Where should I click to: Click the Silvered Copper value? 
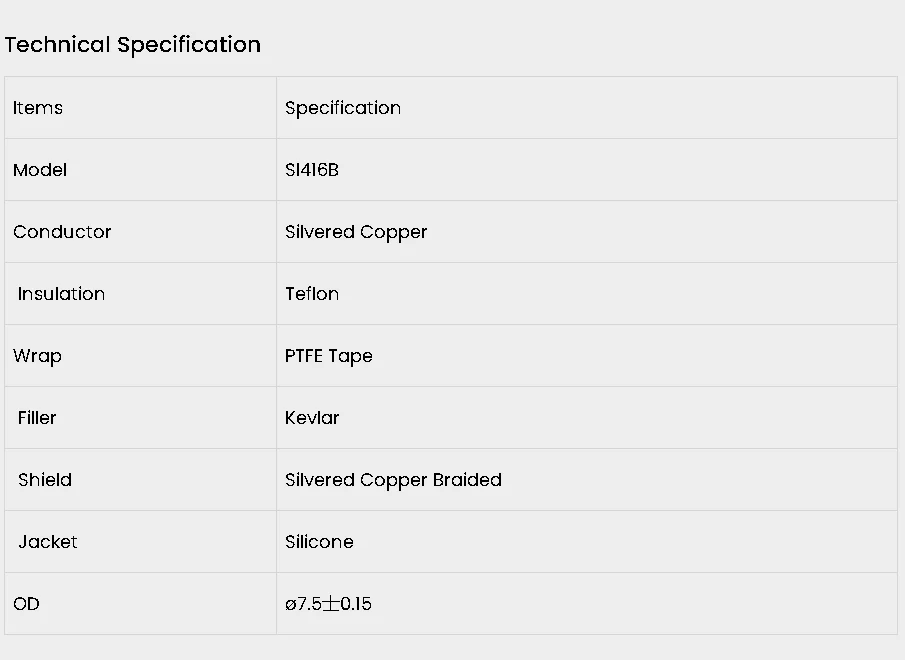(x=355, y=232)
